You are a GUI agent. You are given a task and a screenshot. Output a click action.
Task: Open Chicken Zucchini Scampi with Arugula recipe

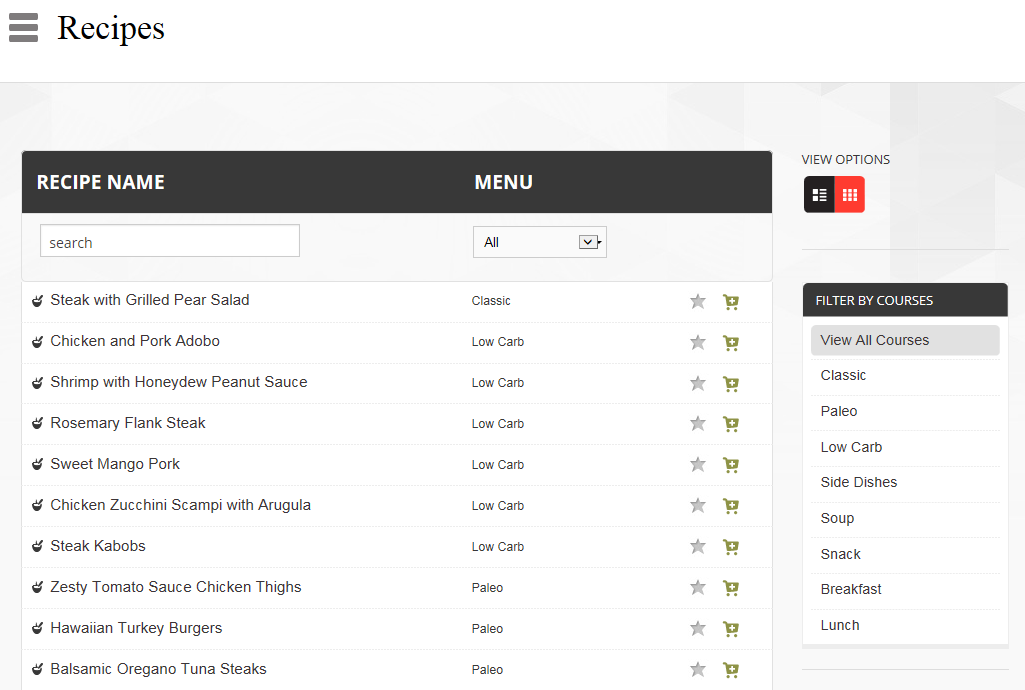(180, 505)
